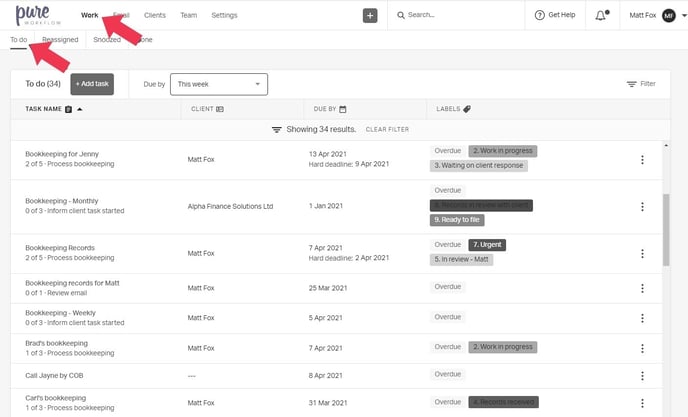Open three-dot menu for Bookkeeping - Monthly

pos(642,206)
